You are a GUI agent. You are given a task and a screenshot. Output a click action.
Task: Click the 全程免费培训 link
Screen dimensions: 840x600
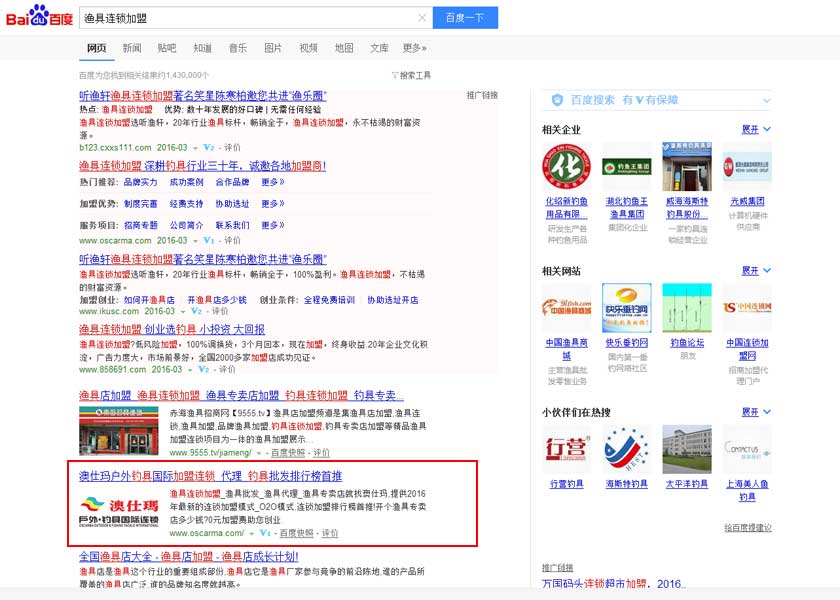pos(329,300)
